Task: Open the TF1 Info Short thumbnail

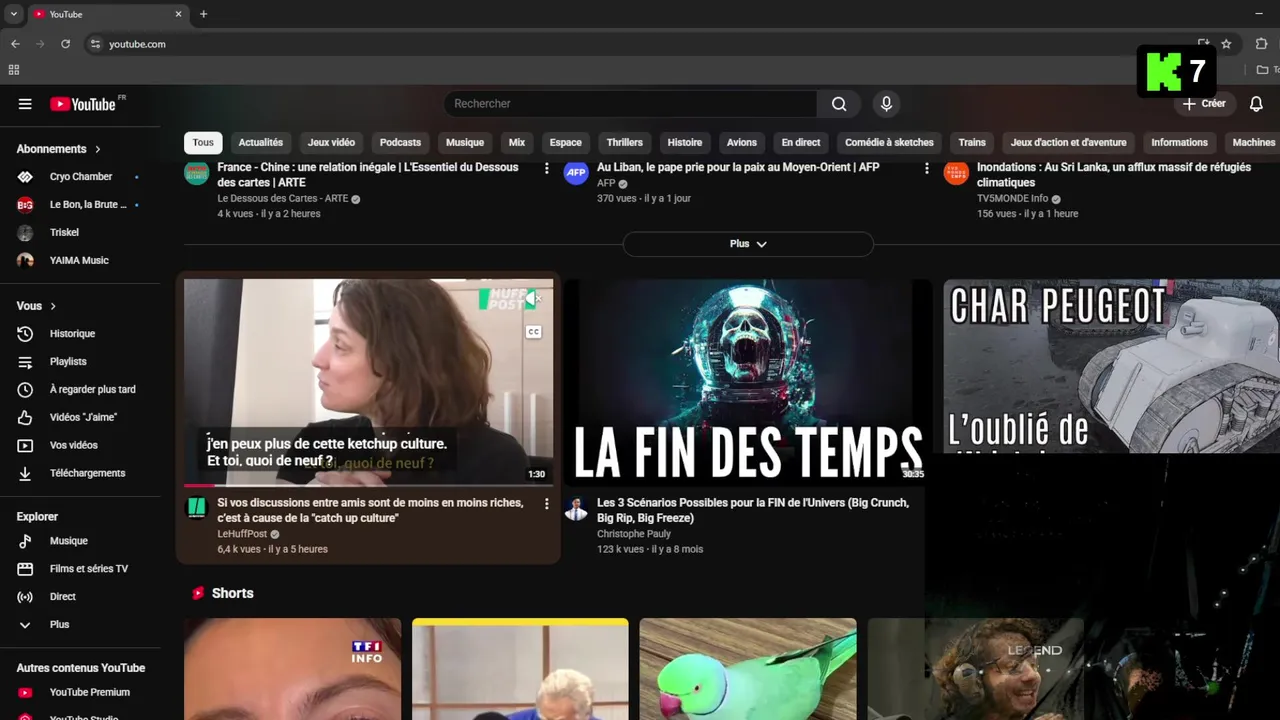Action: click(x=293, y=669)
